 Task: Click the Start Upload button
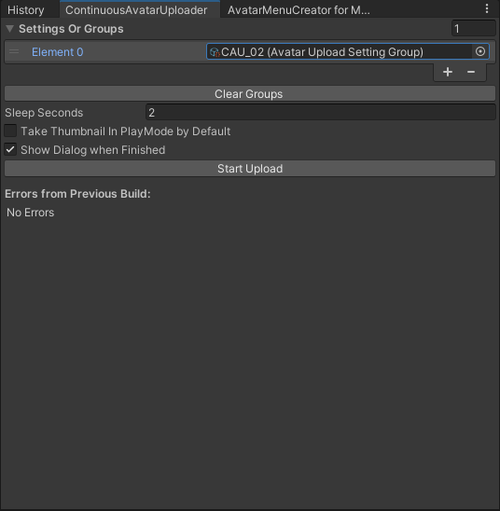click(x=250, y=168)
